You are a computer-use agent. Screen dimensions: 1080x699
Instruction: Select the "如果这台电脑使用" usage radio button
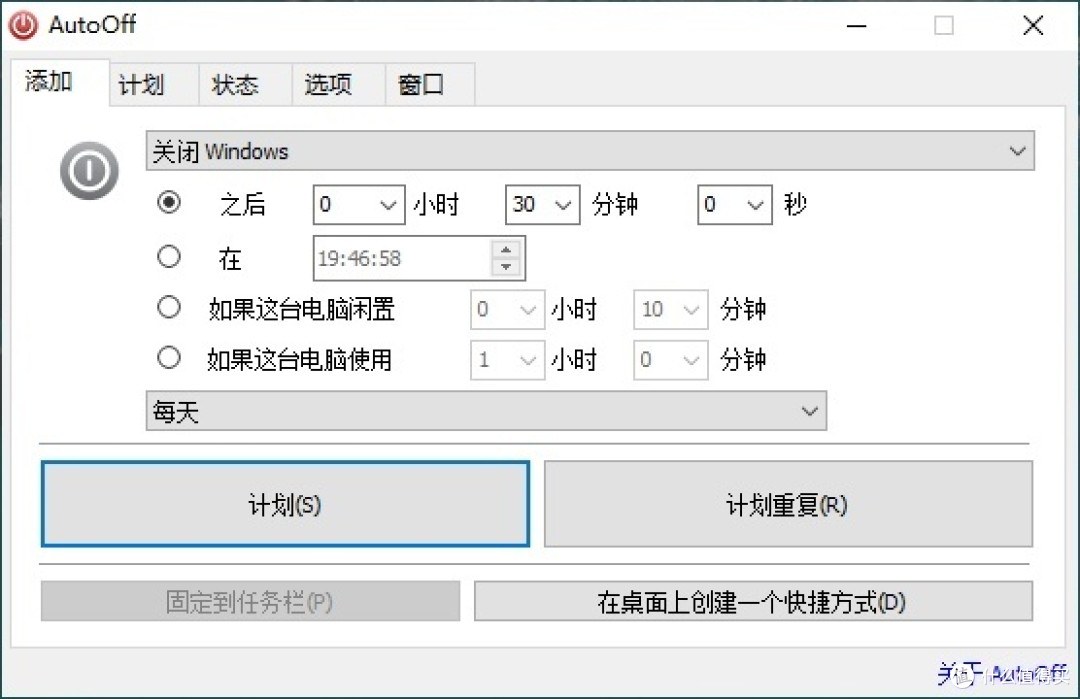168,359
